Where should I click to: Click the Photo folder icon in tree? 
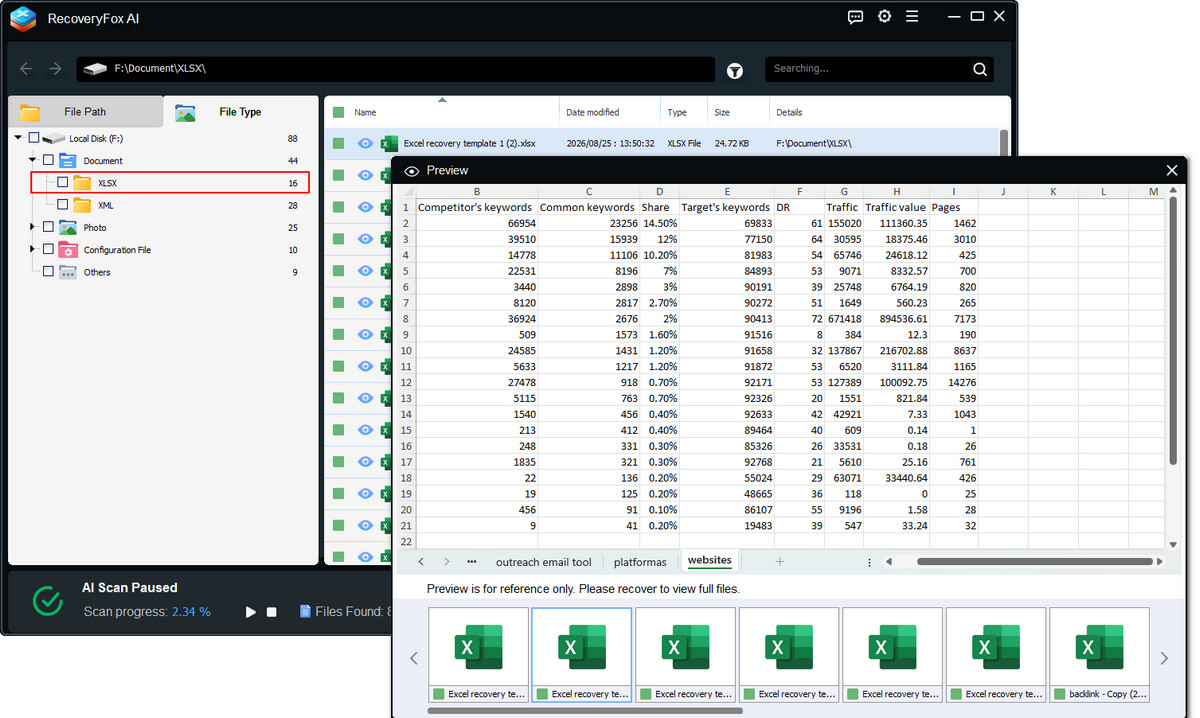point(68,227)
